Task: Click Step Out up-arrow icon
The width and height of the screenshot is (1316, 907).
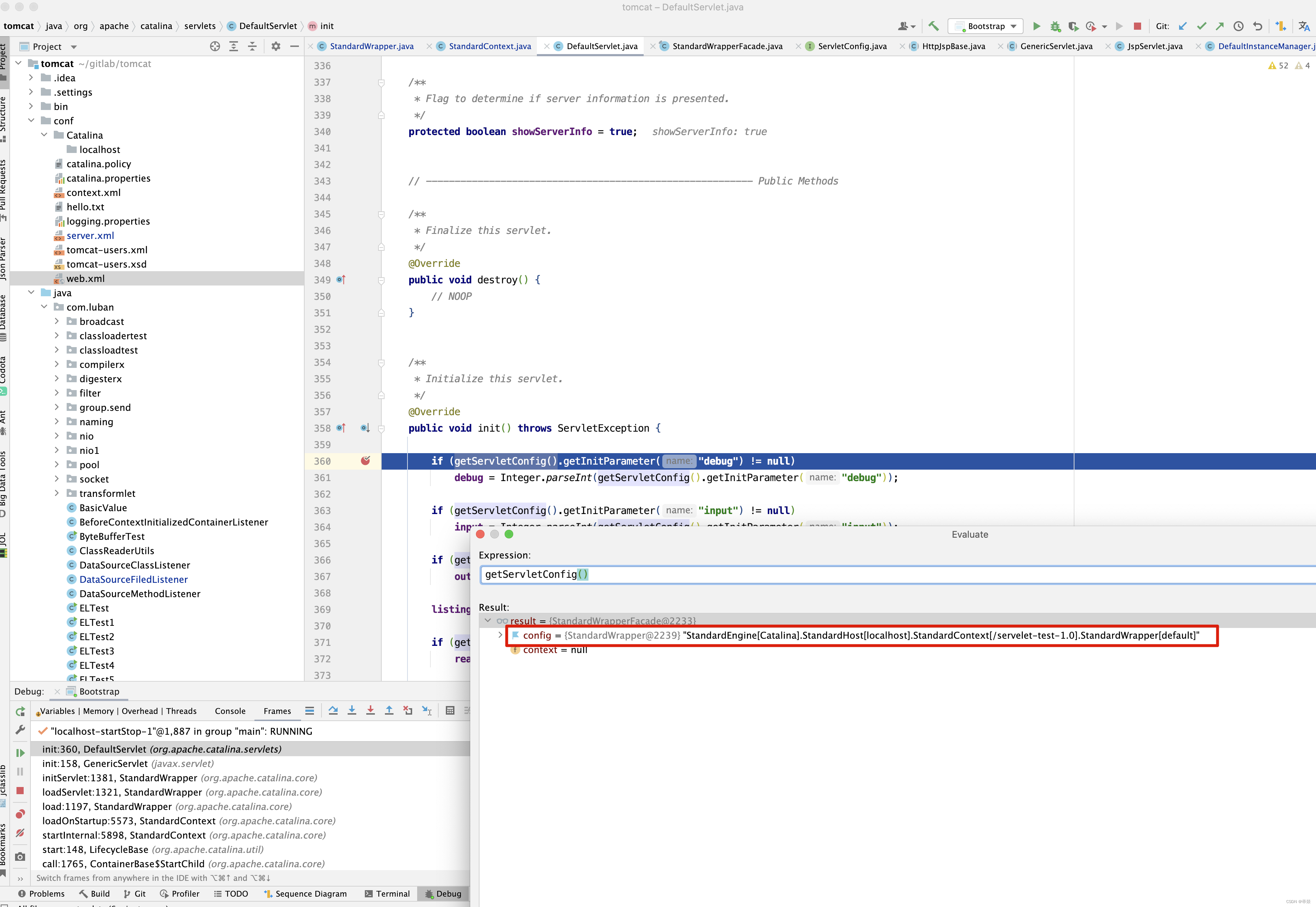Action: [x=390, y=710]
